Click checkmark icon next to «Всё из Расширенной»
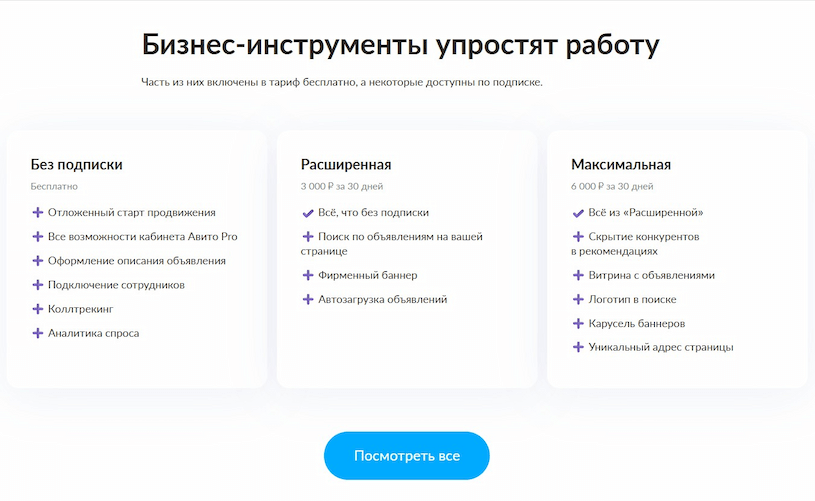The width and height of the screenshot is (815, 501). click(x=578, y=213)
